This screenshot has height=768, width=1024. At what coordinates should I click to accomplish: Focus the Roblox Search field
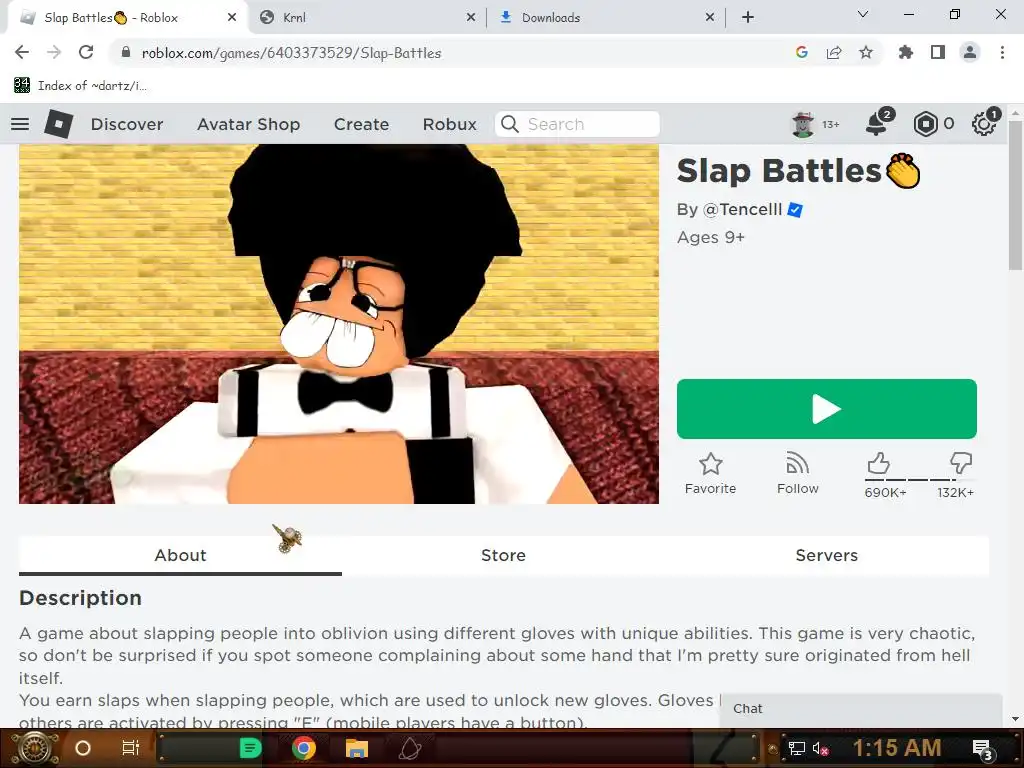[577, 124]
